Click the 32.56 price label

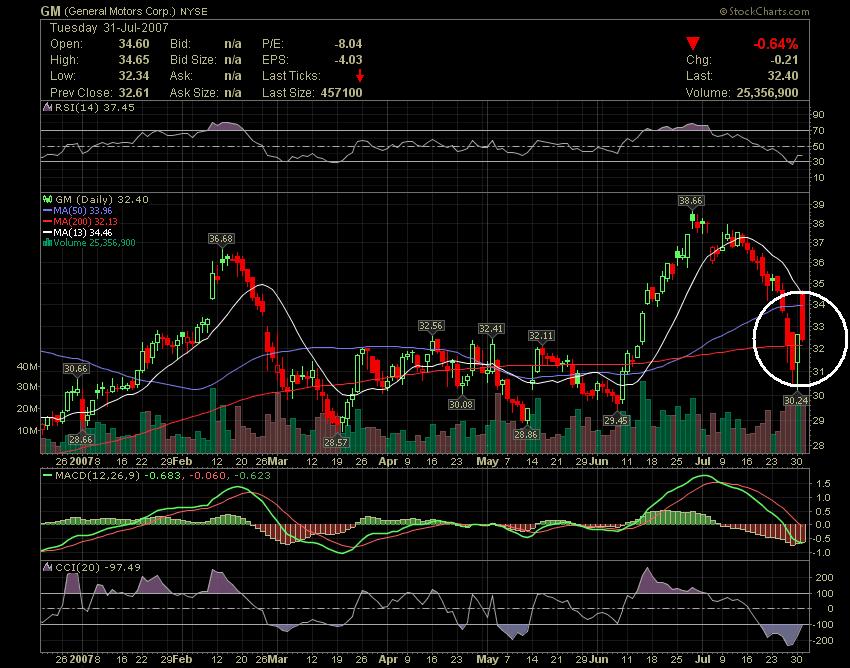(431, 326)
